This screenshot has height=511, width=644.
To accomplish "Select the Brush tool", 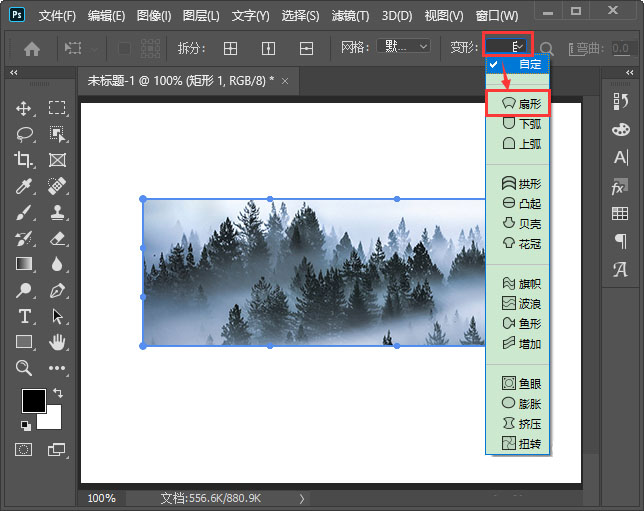I will coord(23,212).
